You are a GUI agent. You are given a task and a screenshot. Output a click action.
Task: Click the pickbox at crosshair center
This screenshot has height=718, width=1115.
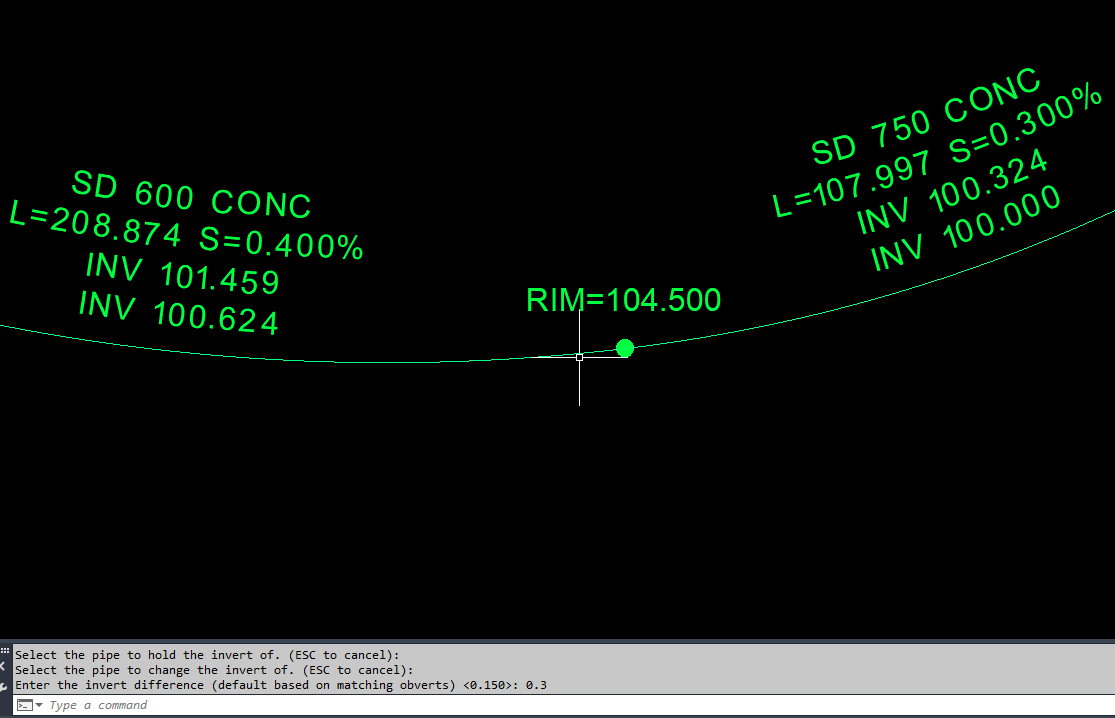coord(580,358)
